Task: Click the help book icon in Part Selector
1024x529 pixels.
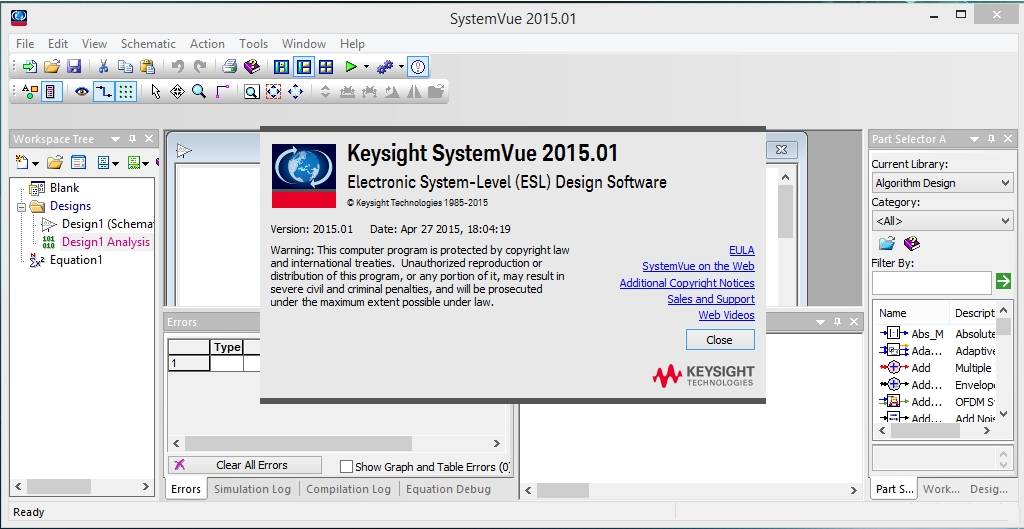Action: (x=912, y=244)
